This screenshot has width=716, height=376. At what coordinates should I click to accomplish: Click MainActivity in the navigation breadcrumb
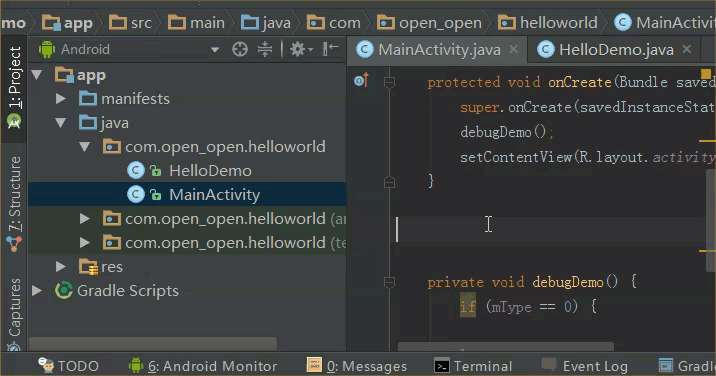click(665, 22)
